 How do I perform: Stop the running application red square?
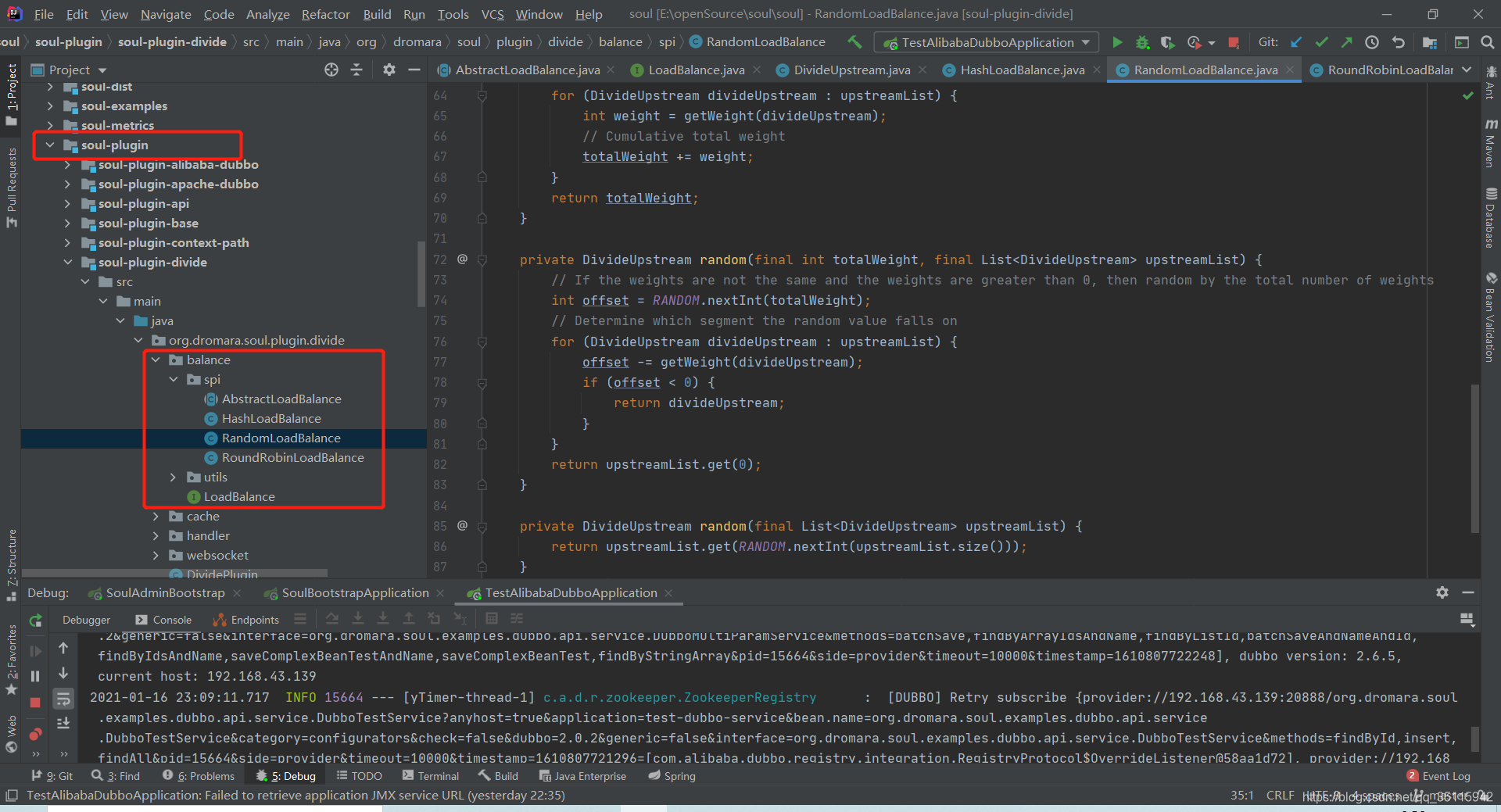[1234, 42]
